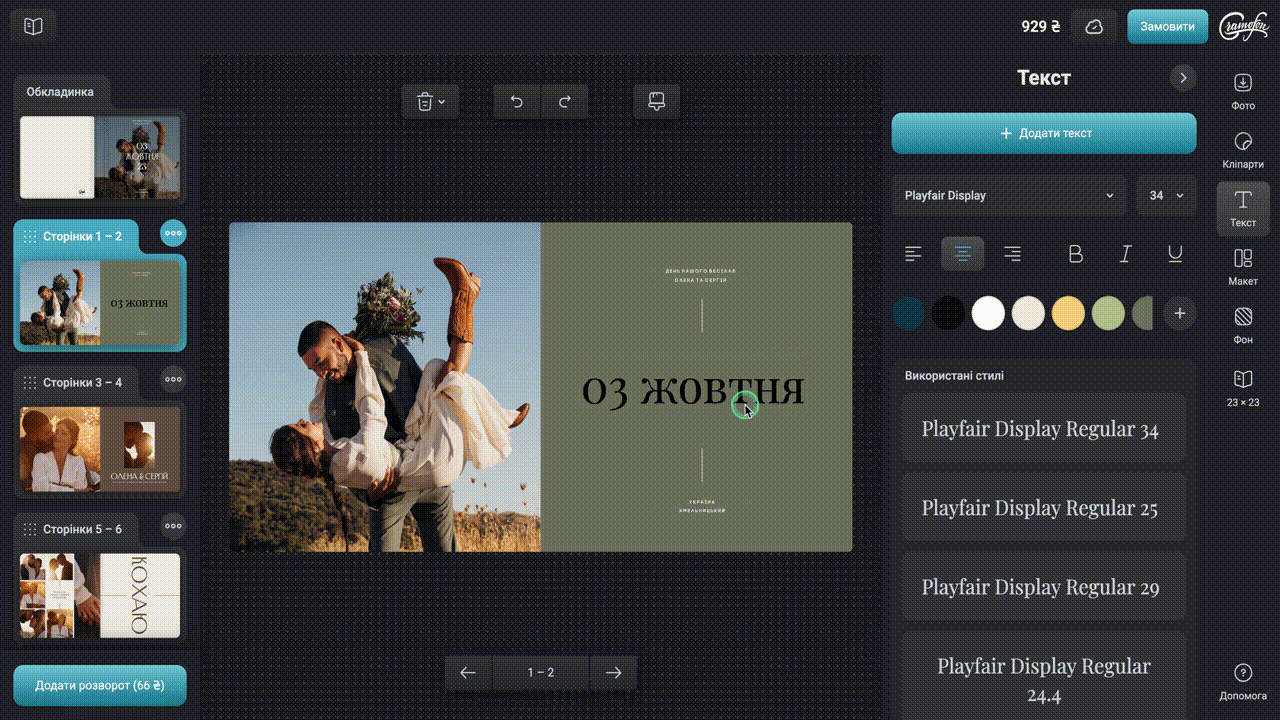Expand the Playfair Display font dropdown
The width and height of the screenshot is (1280, 720).
1008,196
